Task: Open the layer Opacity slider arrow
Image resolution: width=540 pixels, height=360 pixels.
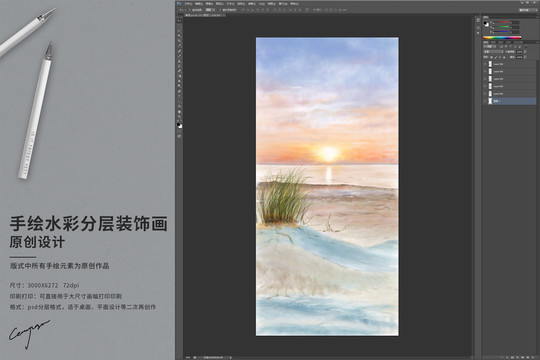Action: click(525, 52)
